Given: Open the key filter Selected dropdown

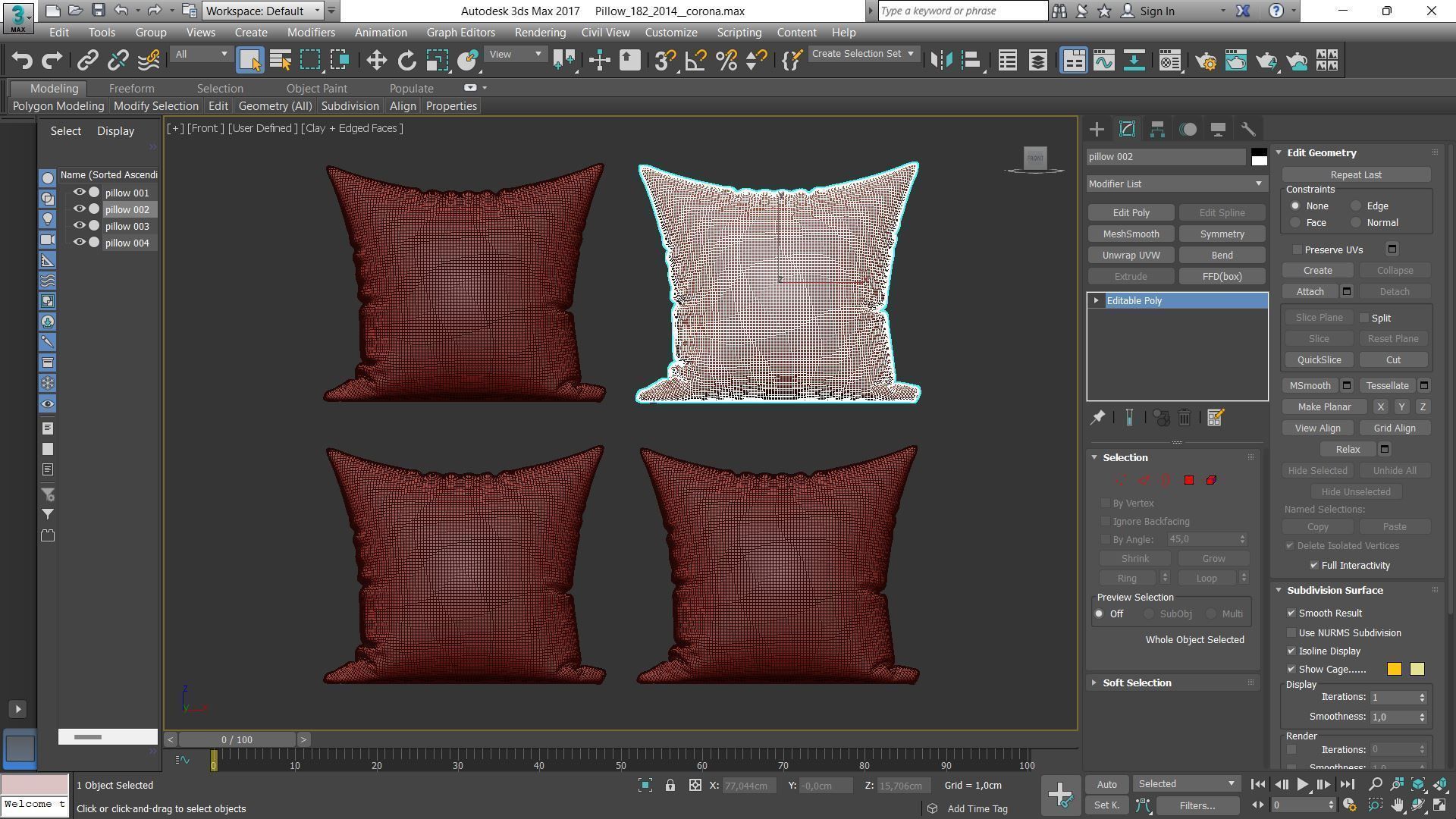Looking at the screenshot, I should click(1186, 784).
